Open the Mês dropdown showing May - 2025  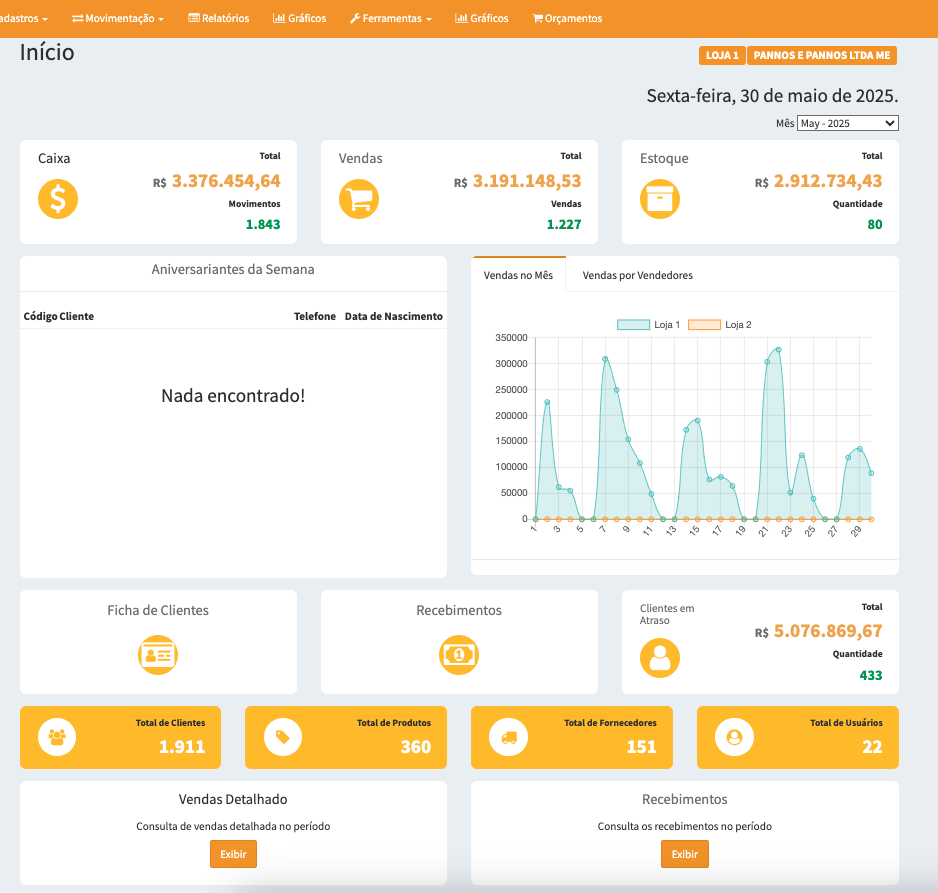click(847, 123)
